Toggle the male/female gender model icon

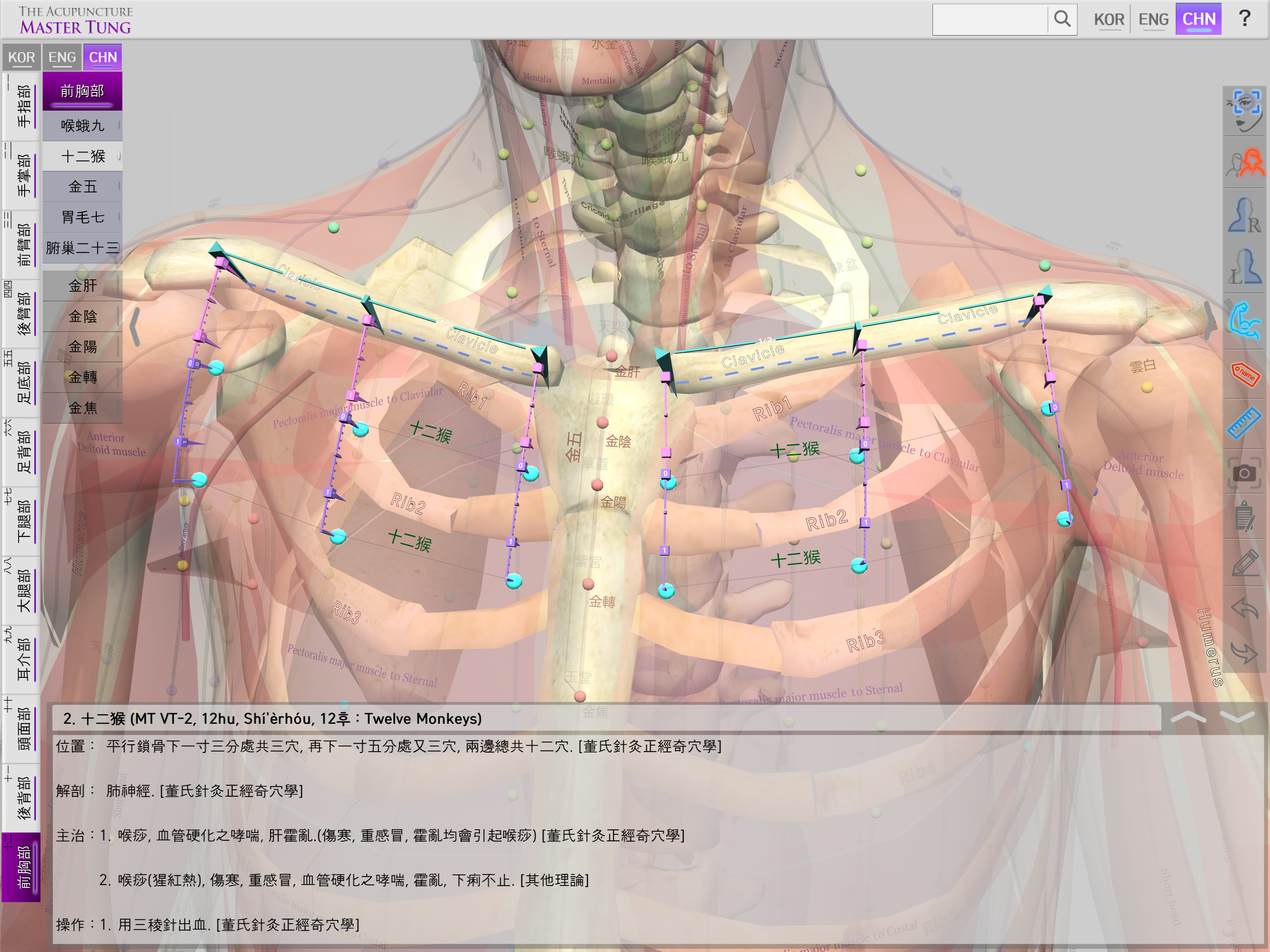(x=1244, y=164)
